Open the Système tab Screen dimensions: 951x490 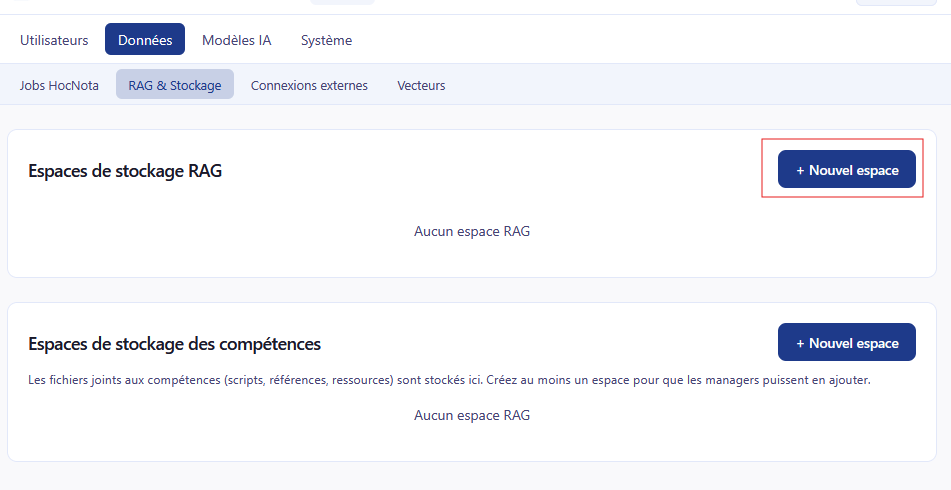point(326,40)
